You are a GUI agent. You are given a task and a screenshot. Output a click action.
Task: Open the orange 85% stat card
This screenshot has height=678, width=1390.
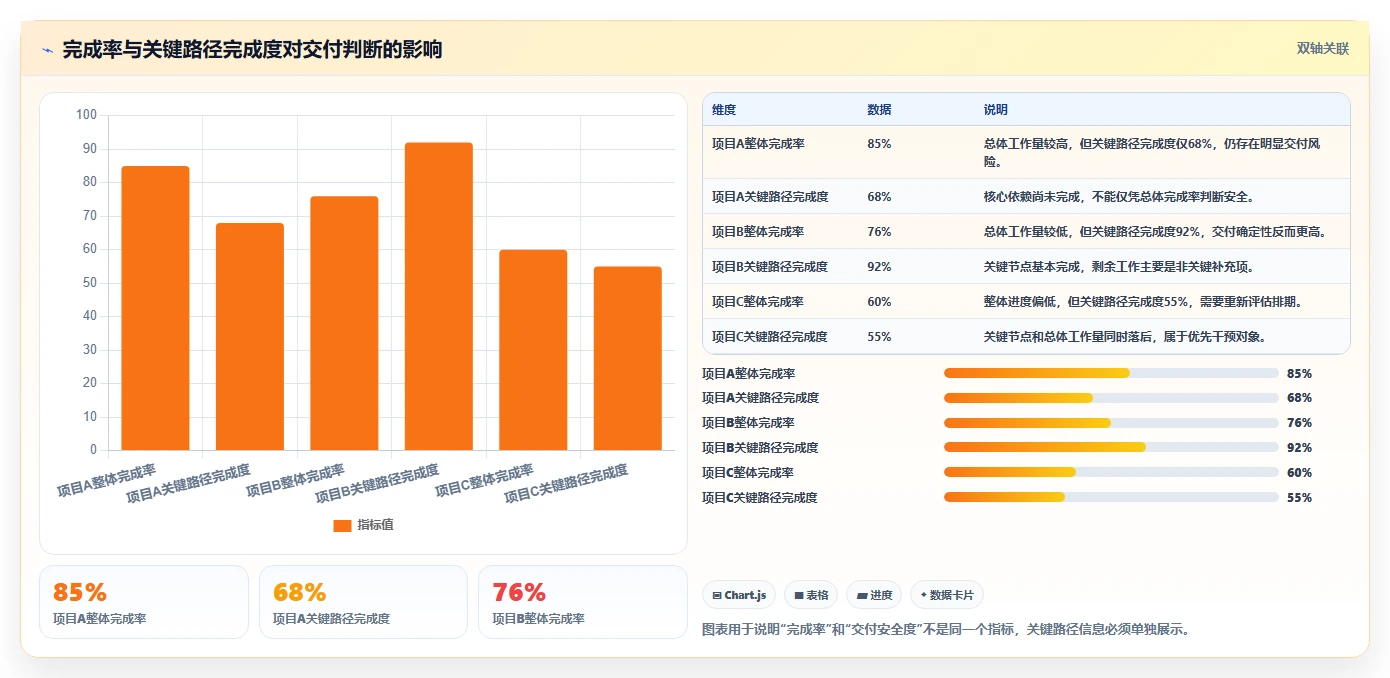(x=144, y=602)
